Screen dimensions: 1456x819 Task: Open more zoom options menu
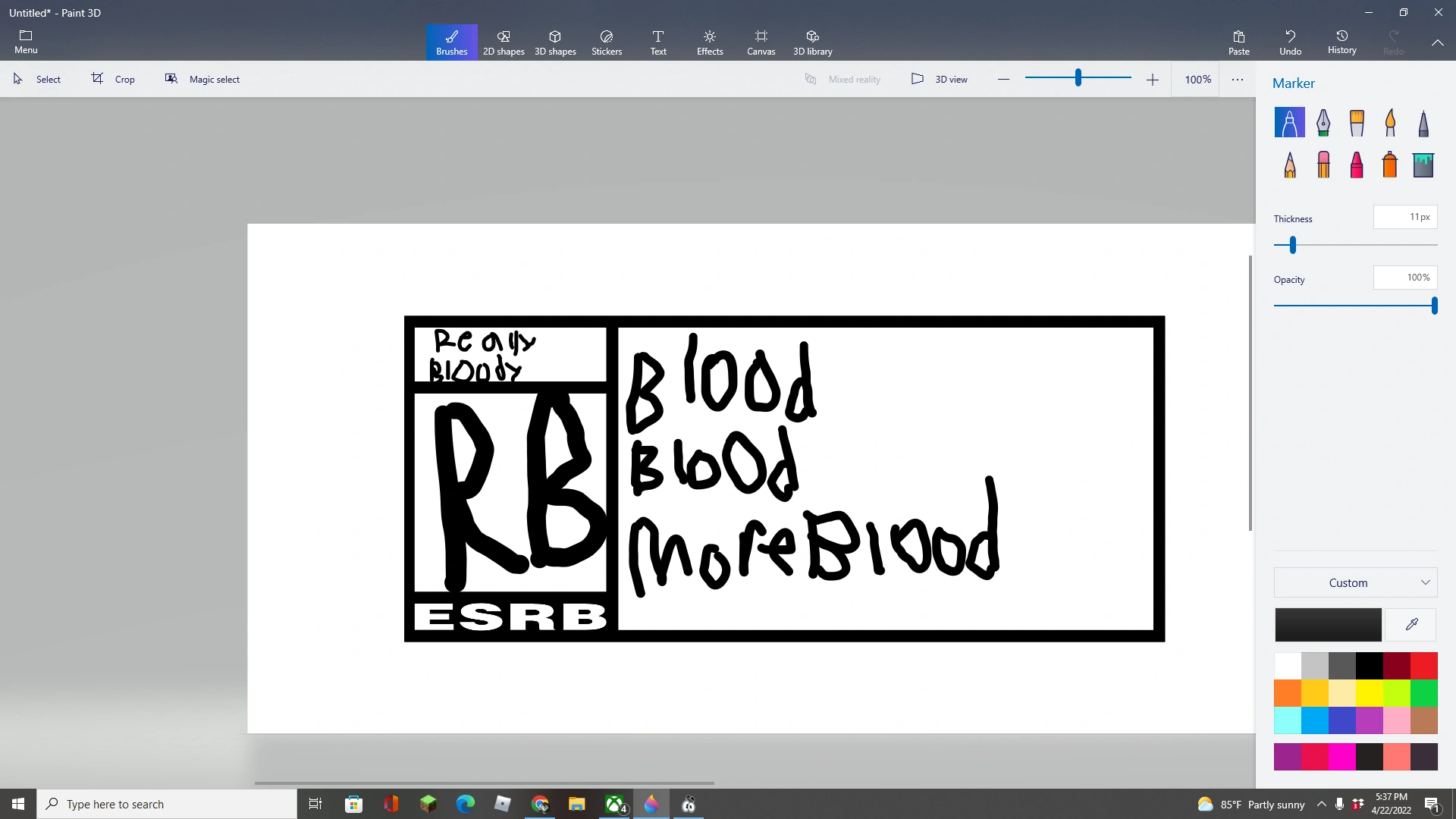1237,78
